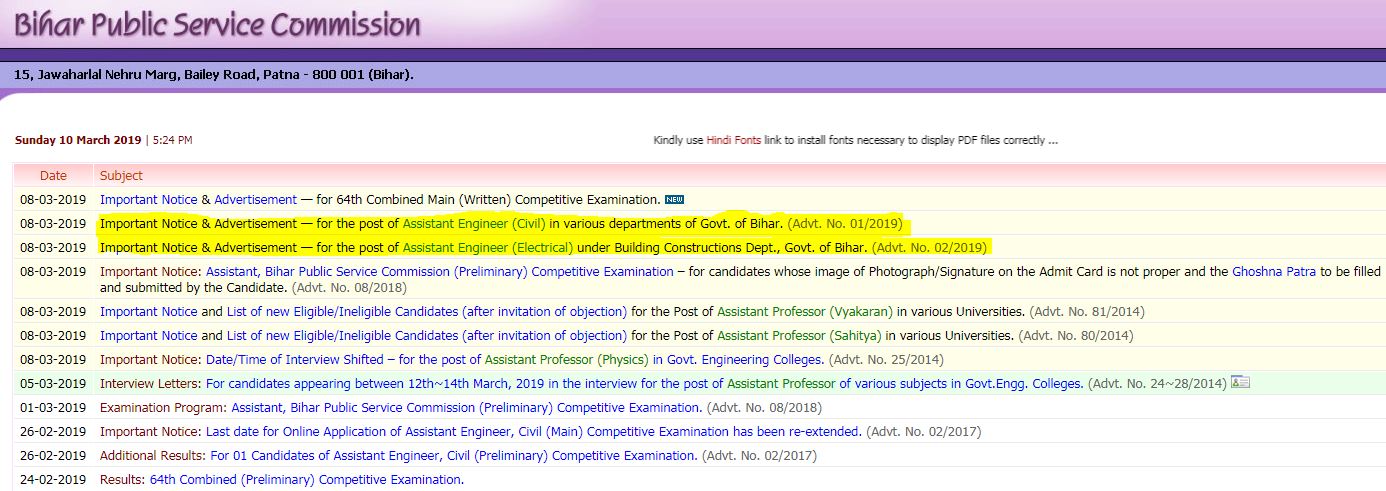Click the 24-02-2019 date cell
1386x491 pixels.
(x=54, y=479)
